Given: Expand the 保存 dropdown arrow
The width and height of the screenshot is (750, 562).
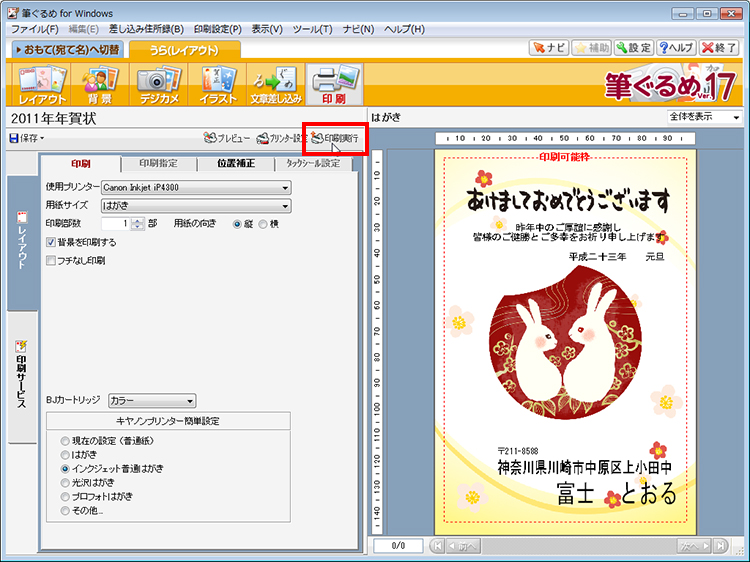Looking at the screenshot, I should point(42,138).
